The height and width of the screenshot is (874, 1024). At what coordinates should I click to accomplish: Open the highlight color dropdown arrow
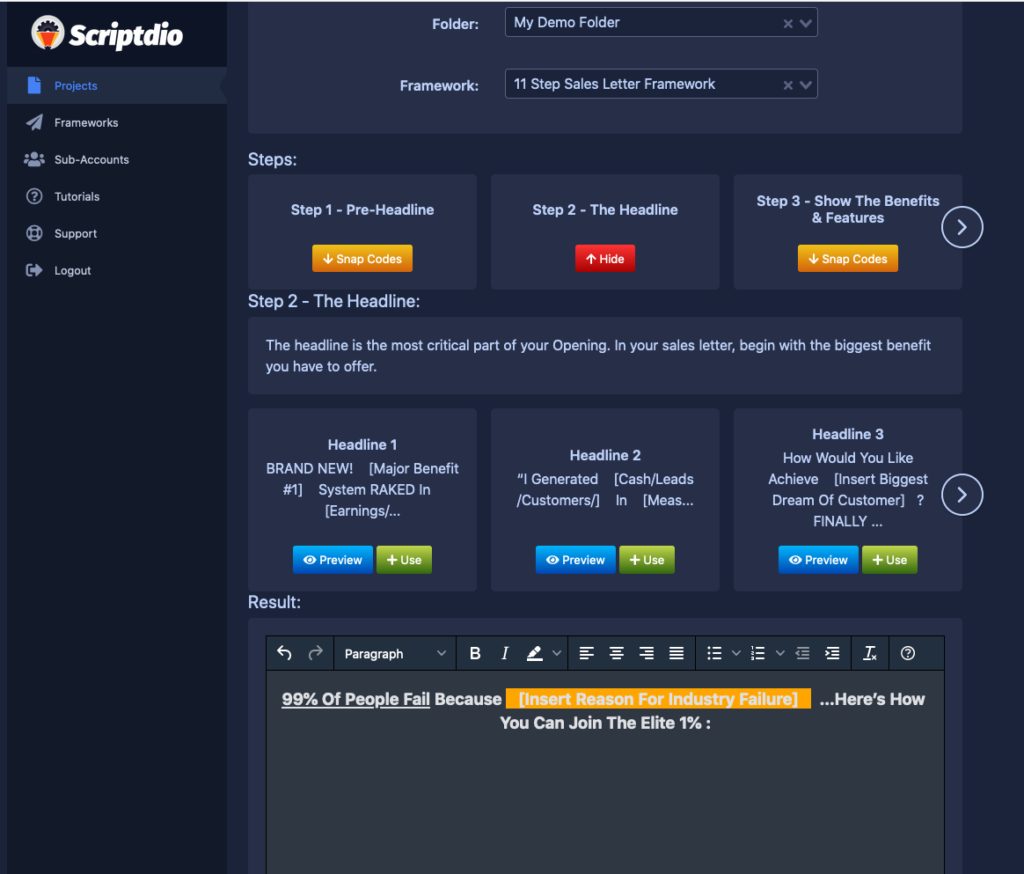pos(557,653)
